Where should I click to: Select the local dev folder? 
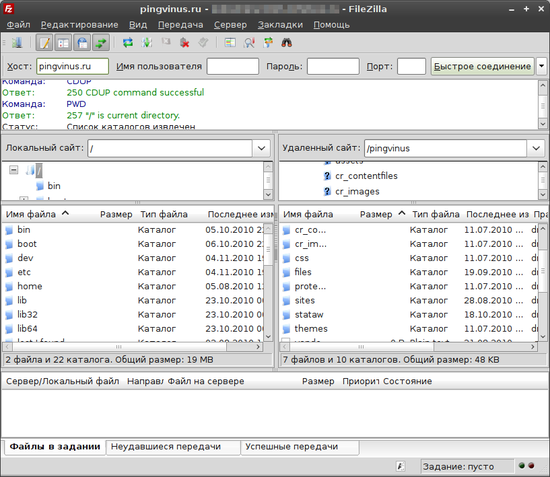coord(133,258)
